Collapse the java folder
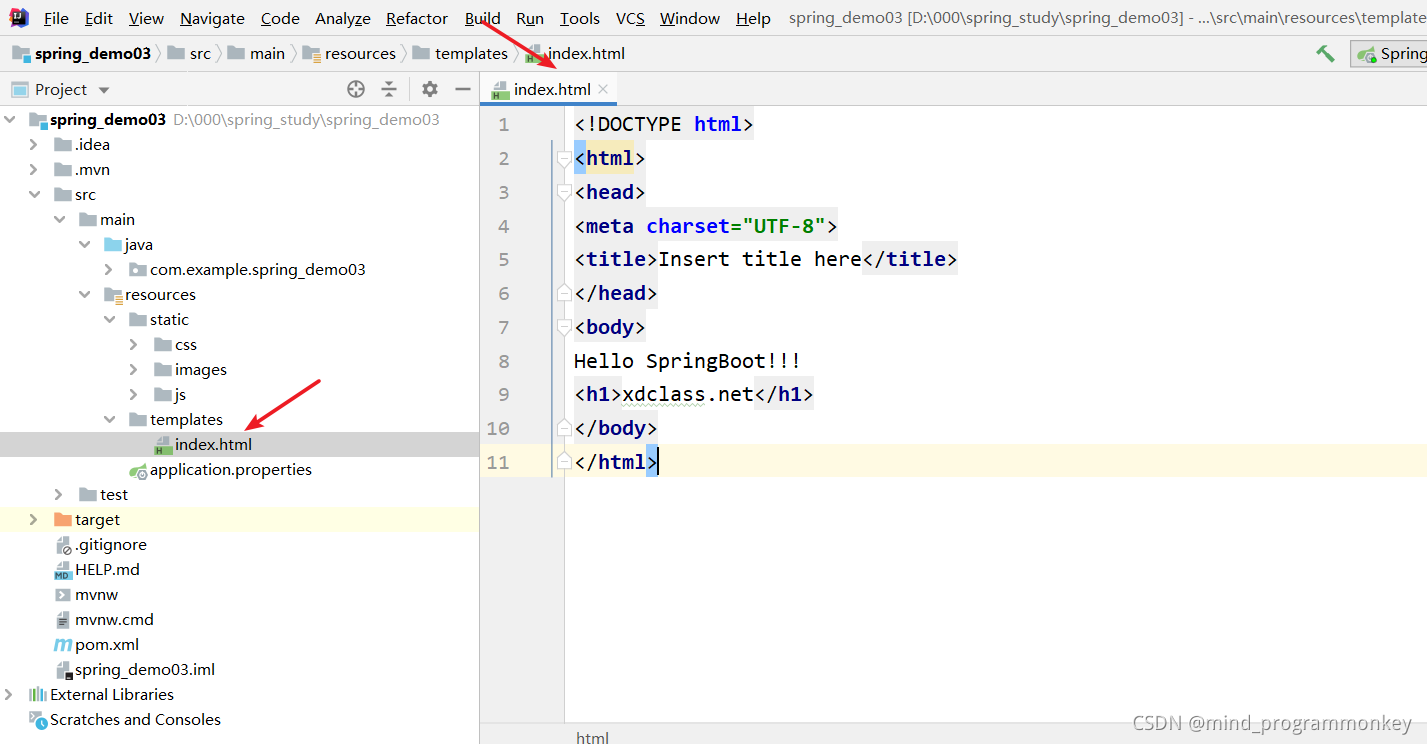The height and width of the screenshot is (744, 1427). point(84,244)
